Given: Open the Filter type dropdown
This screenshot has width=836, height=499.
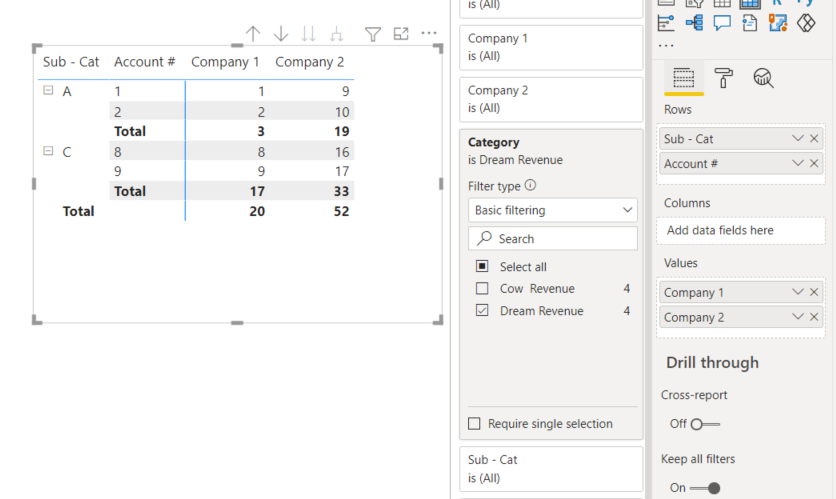Looking at the screenshot, I should (x=552, y=210).
